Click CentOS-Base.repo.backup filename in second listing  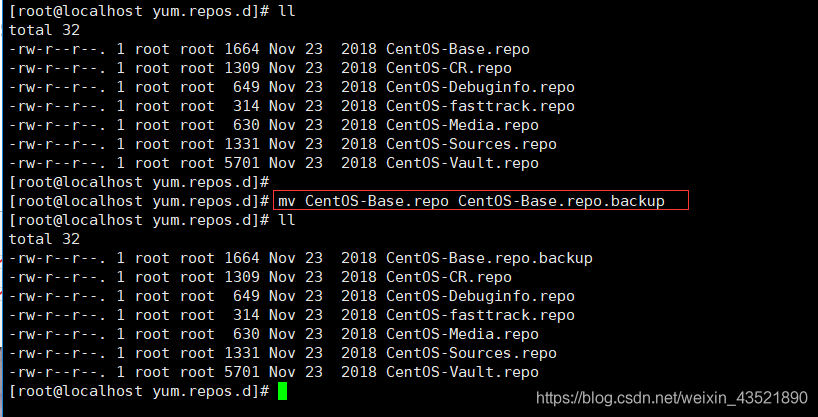tap(489, 258)
